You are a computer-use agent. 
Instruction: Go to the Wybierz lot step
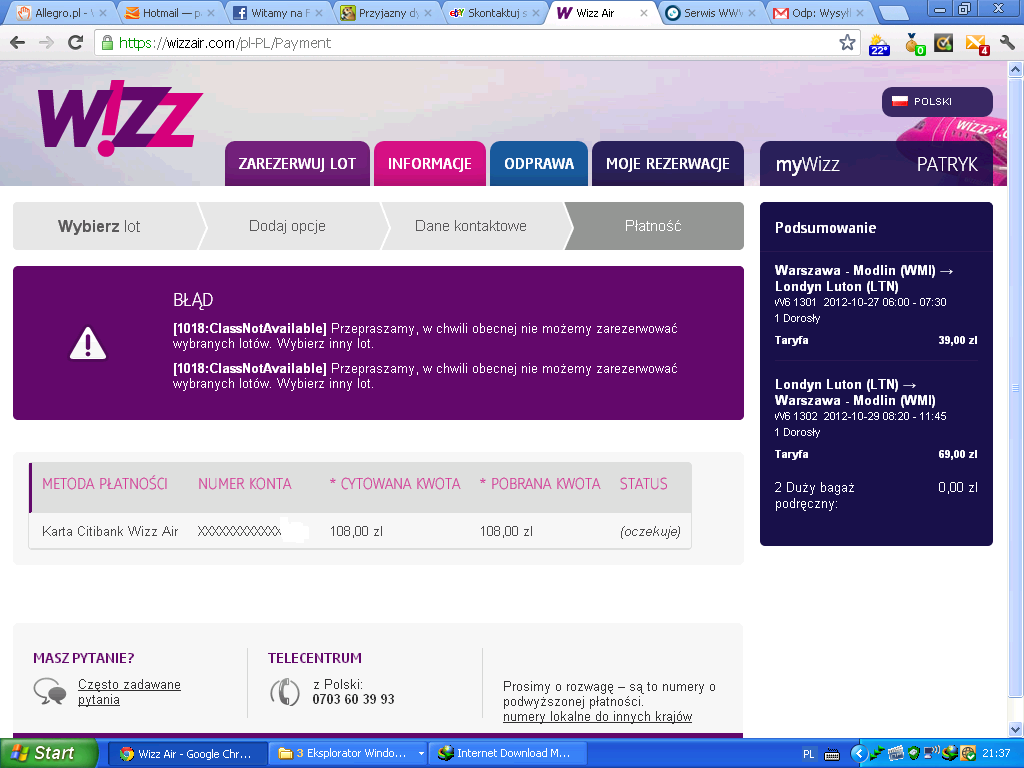(104, 226)
